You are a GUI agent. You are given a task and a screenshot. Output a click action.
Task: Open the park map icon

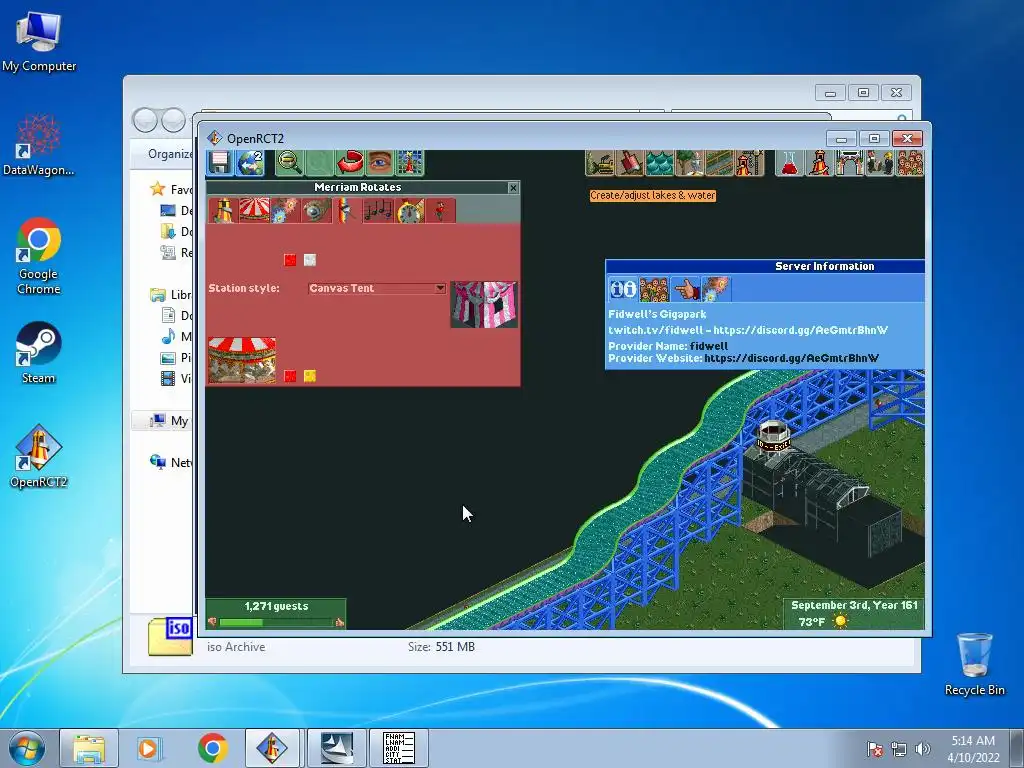point(410,163)
